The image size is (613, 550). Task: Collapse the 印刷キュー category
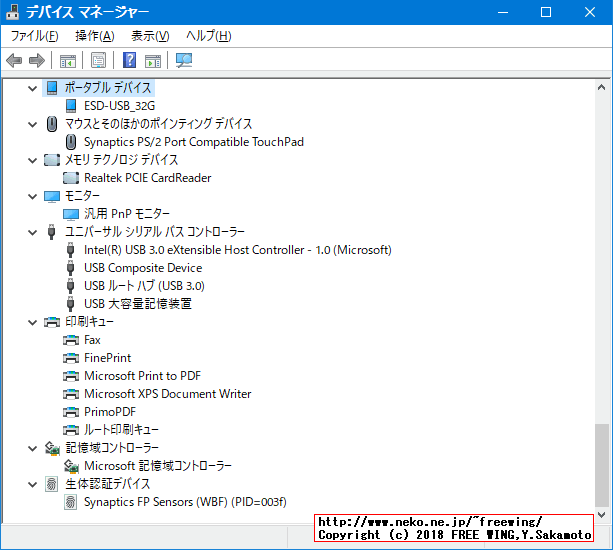33,322
